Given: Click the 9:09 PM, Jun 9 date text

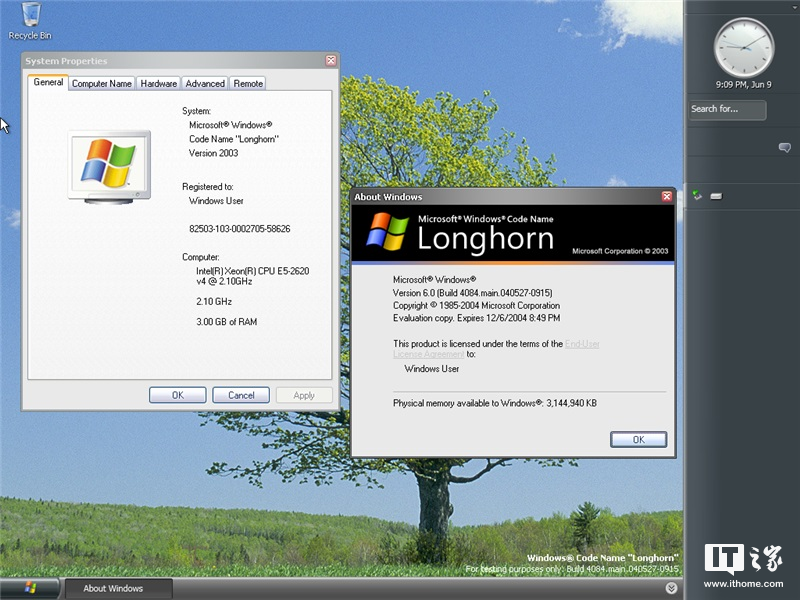Looking at the screenshot, I should (x=743, y=85).
